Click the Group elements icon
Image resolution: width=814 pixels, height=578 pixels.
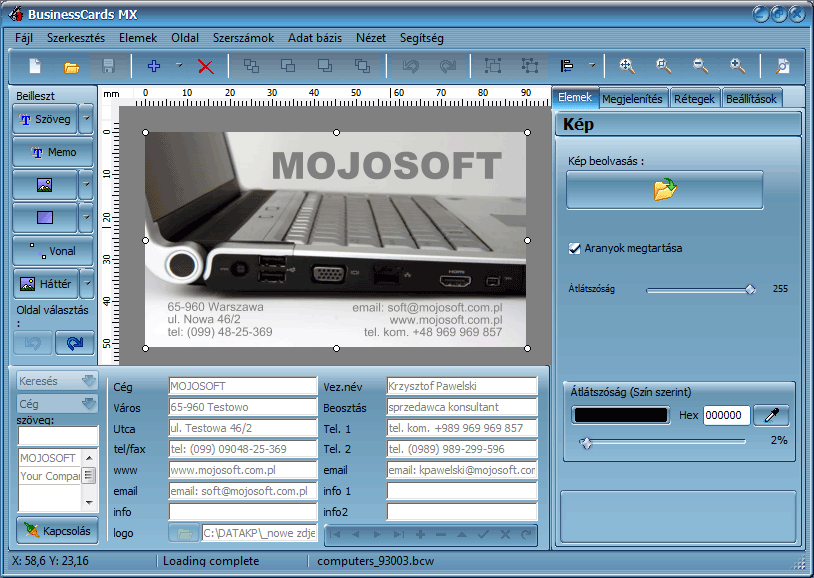coord(493,66)
